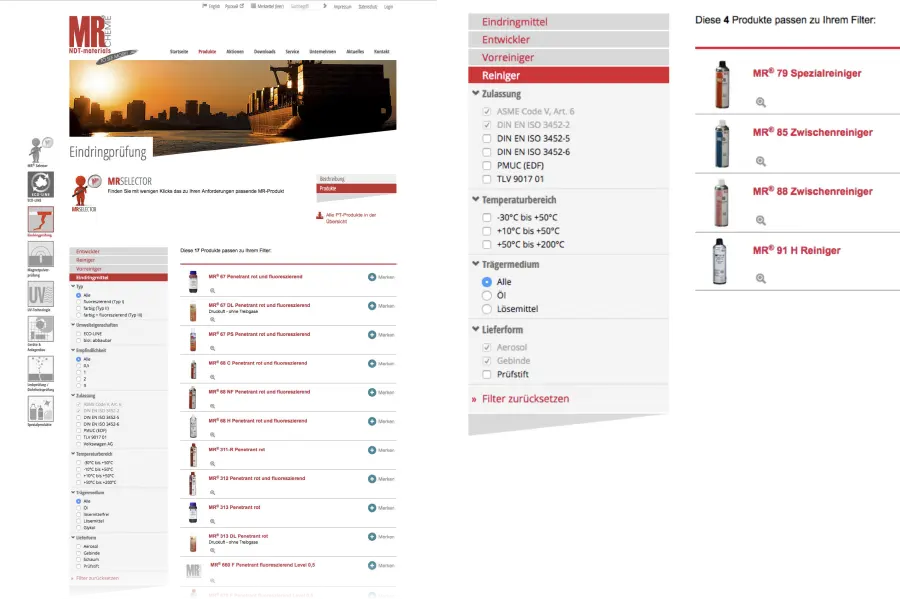This screenshot has width=900, height=600.
Task: Click magnifier under MR 67 Penetrant rot
Action: pyautogui.click(x=212, y=291)
